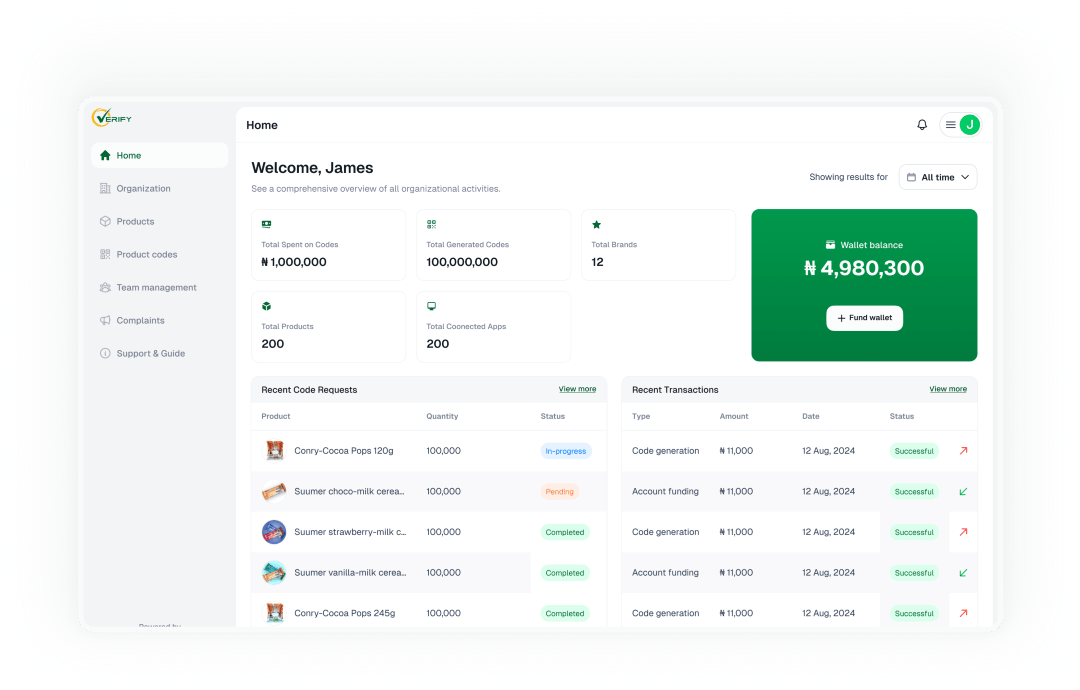Click the green J profile avatar
The image size is (1080, 690).
pos(969,125)
